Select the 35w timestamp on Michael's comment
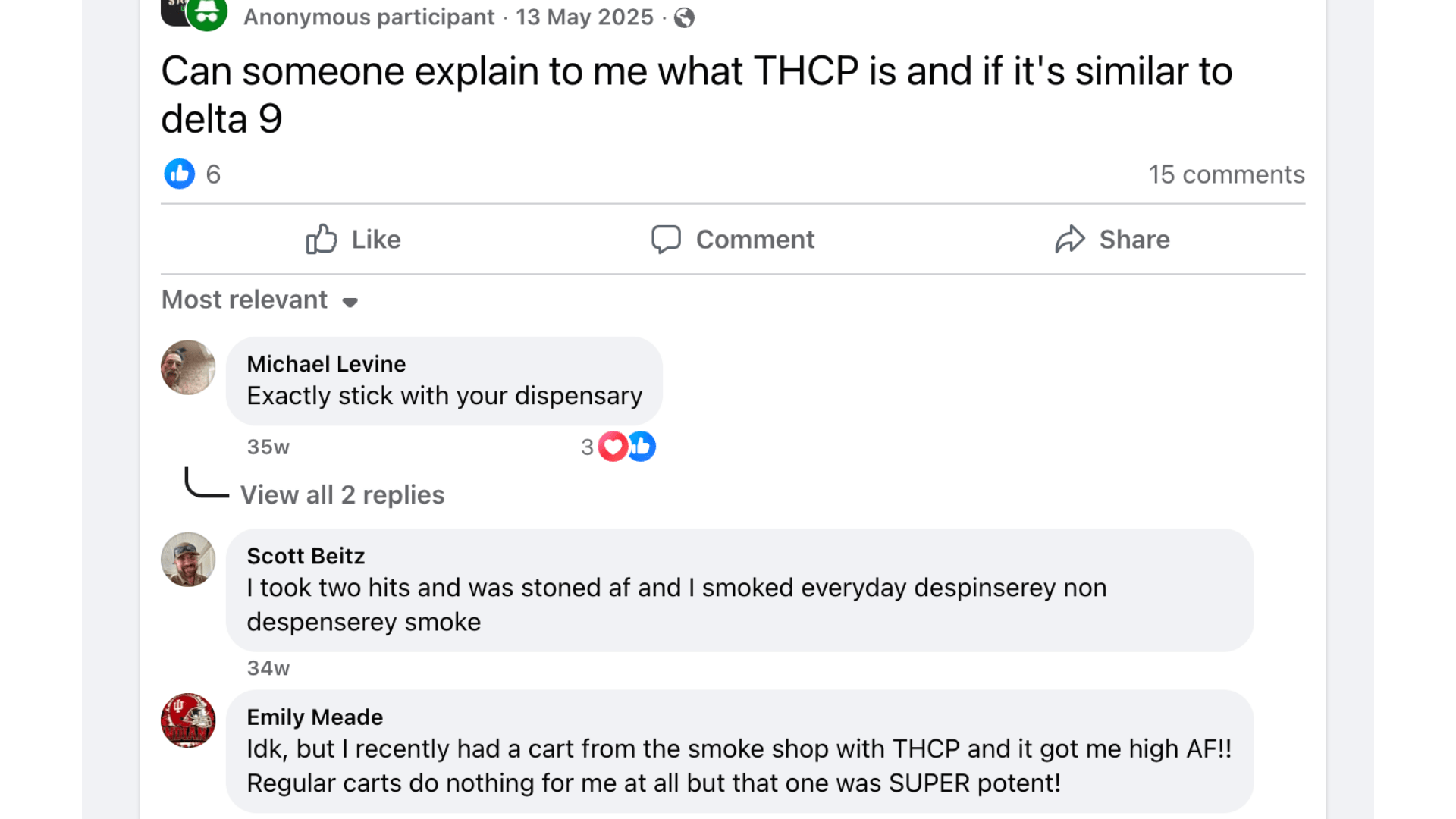 coord(268,447)
